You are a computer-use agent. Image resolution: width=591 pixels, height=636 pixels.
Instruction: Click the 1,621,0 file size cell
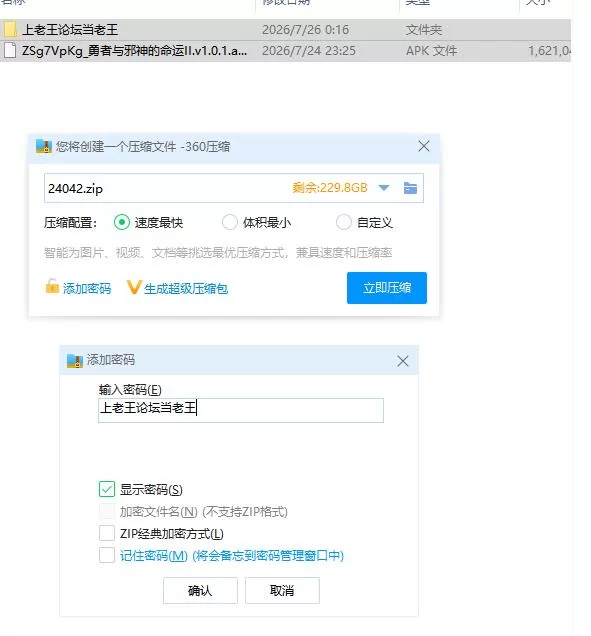point(549,51)
